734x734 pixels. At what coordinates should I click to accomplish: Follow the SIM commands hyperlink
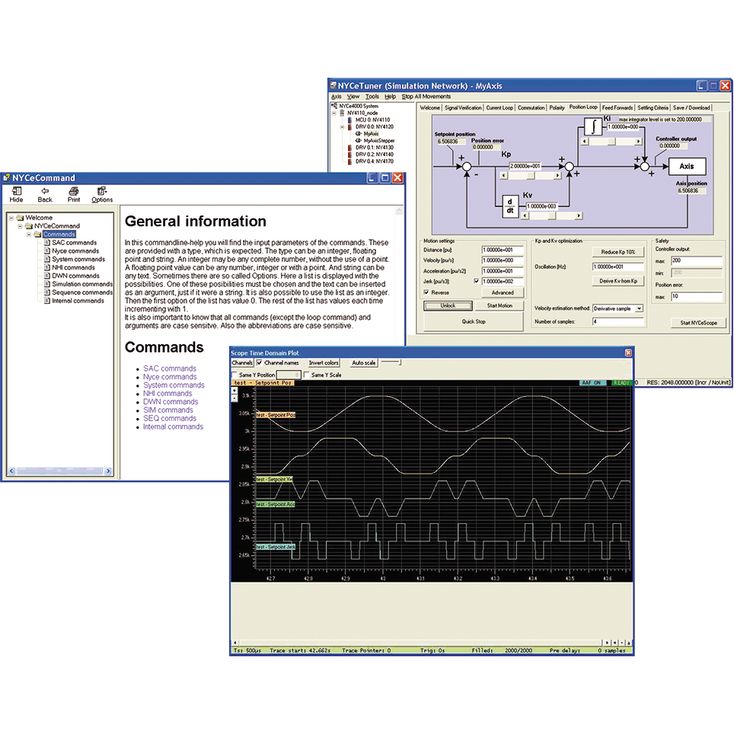[168, 410]
